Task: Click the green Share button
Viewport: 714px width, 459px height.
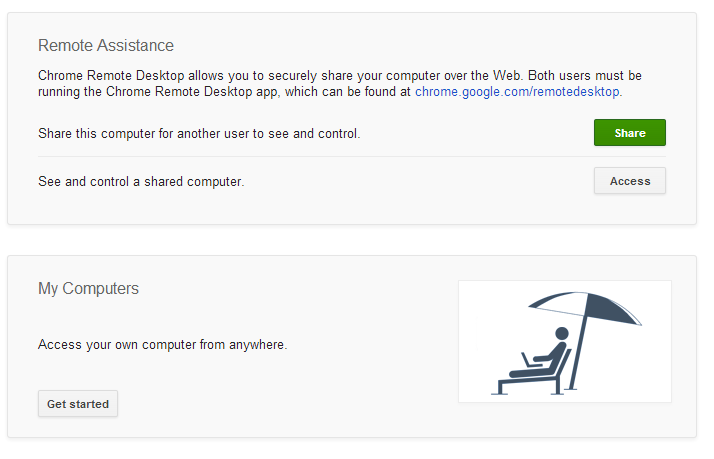Action: coord(629,133)
